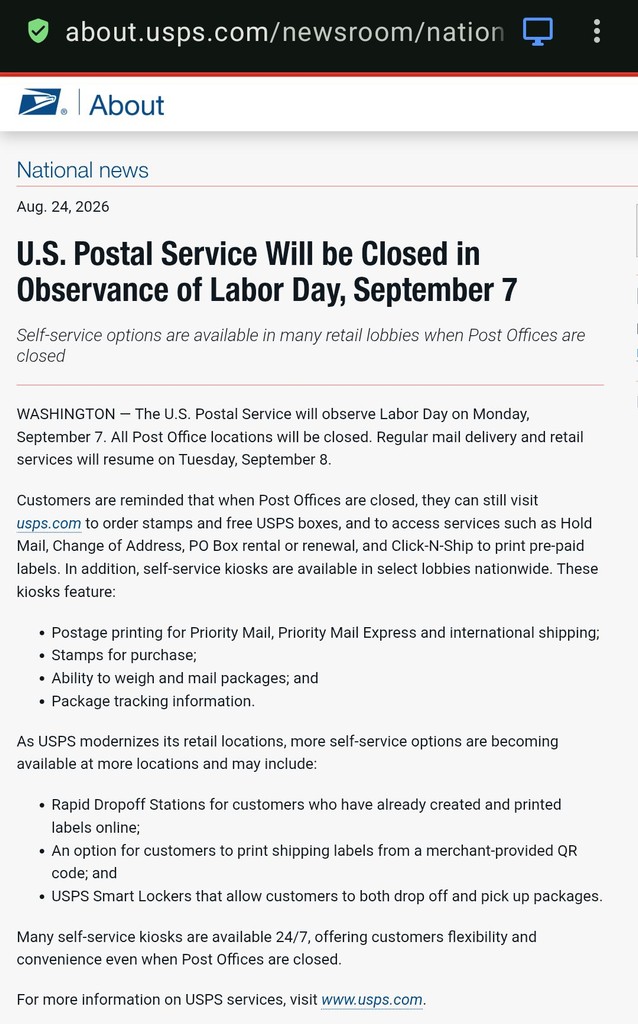Viewport: 638px width, 1024px height.
Task: Select the Aug. 24, 2026 date text
Action: [63, 207]
